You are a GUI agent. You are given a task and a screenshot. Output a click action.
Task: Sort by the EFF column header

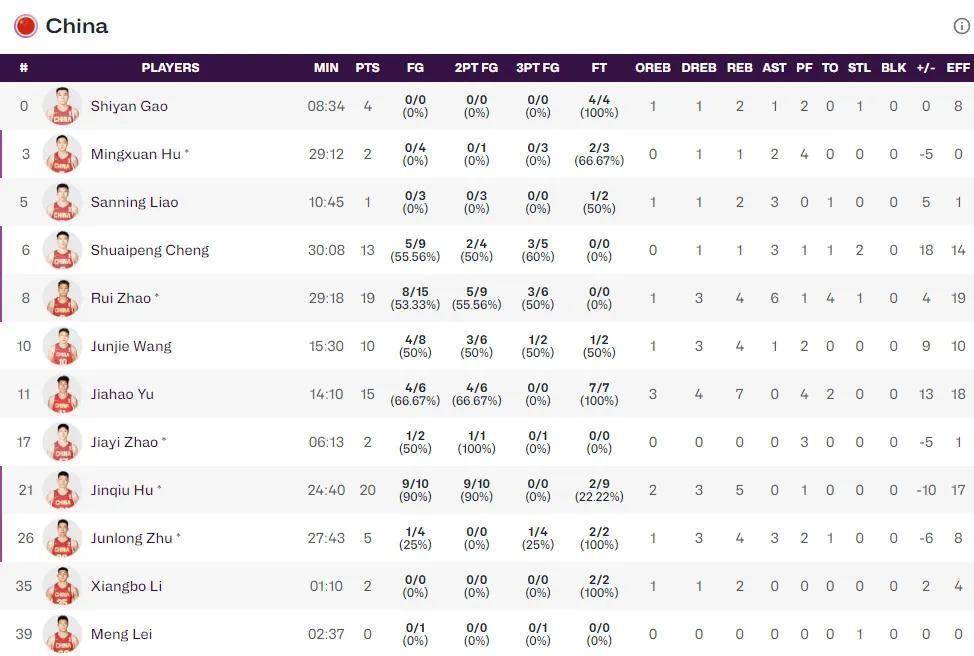point(958,68)
